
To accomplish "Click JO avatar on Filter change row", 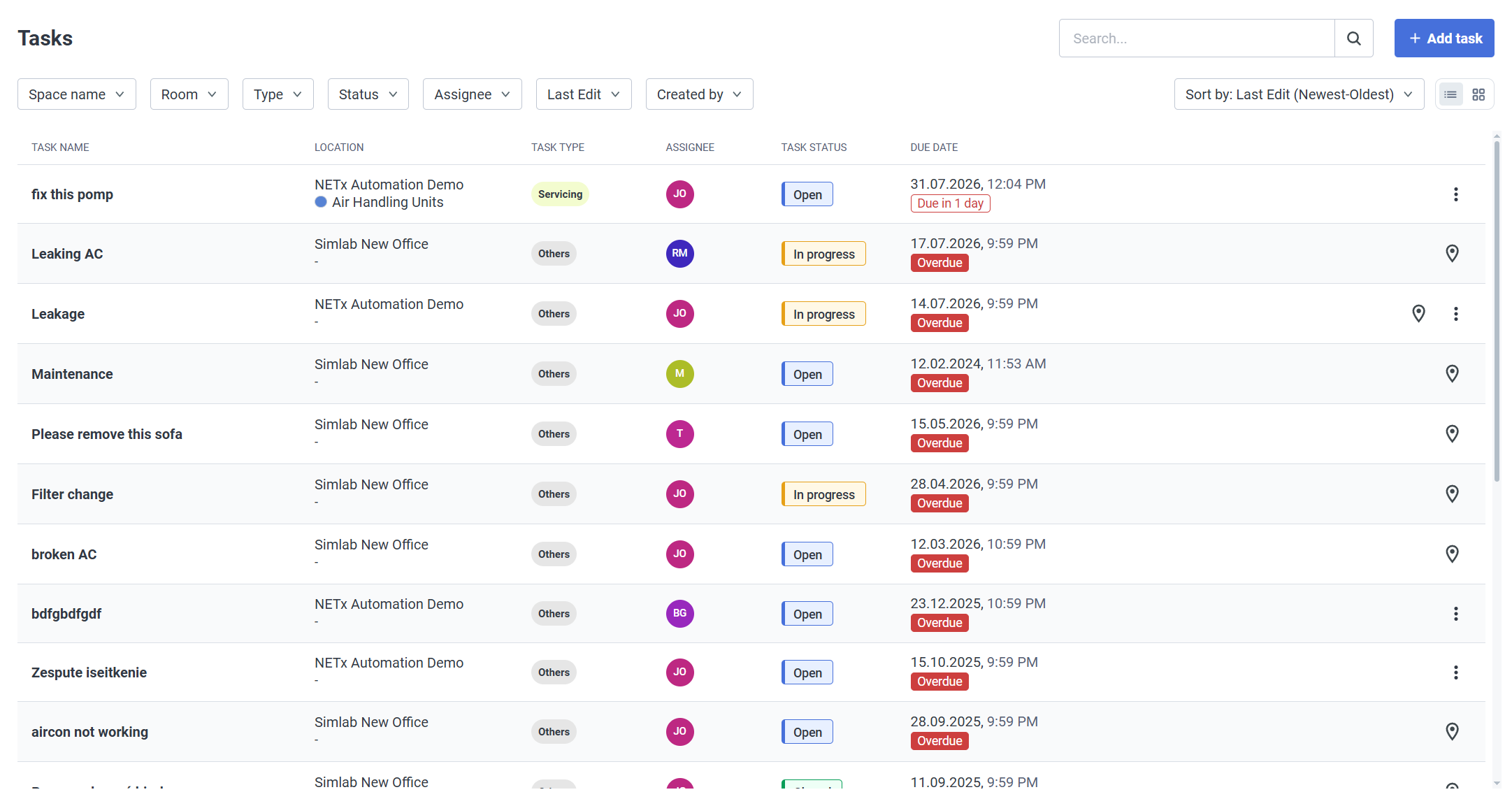I will point(679,494).
